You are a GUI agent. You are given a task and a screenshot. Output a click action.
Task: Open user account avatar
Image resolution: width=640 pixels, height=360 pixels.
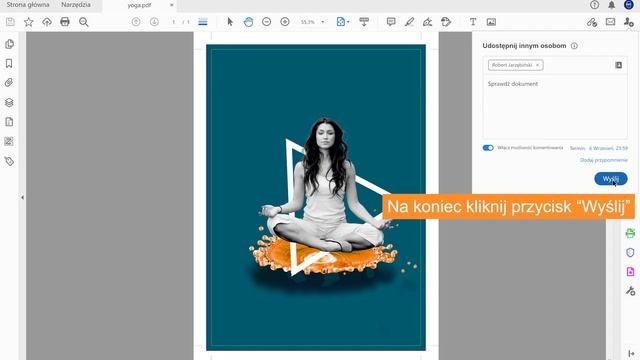coord(629,5)
